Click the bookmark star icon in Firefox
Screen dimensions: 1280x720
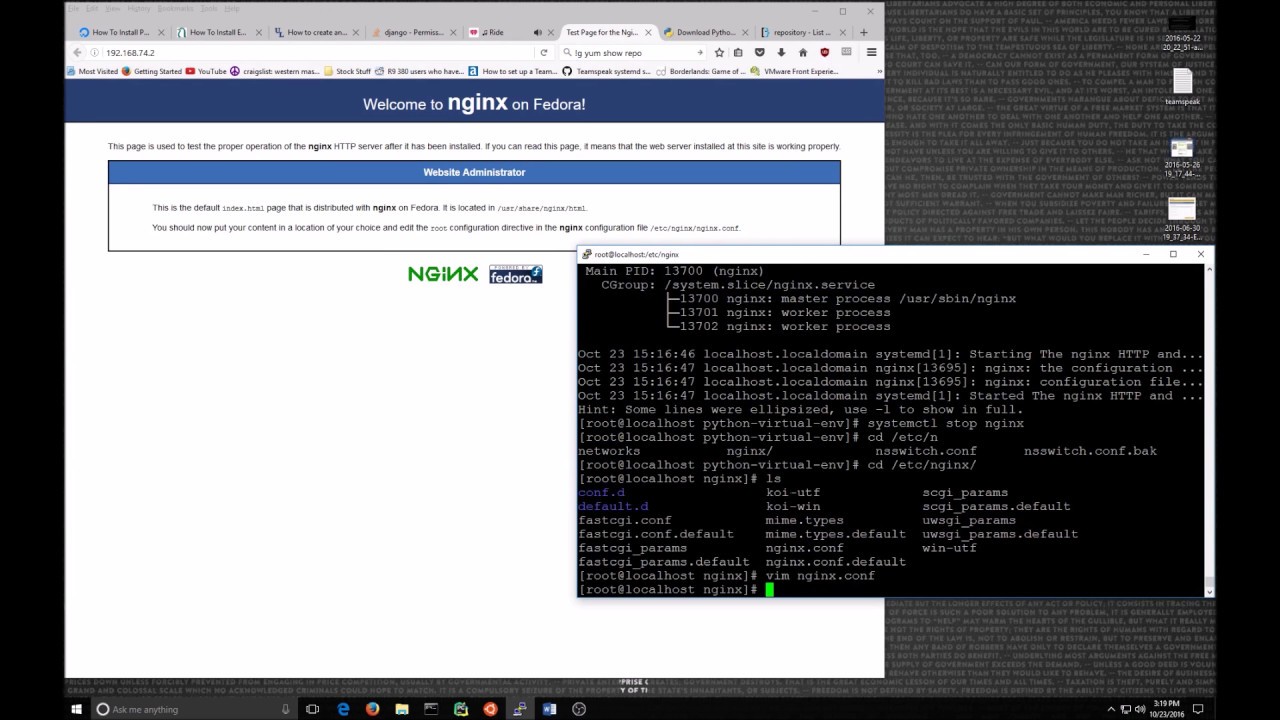719,52
